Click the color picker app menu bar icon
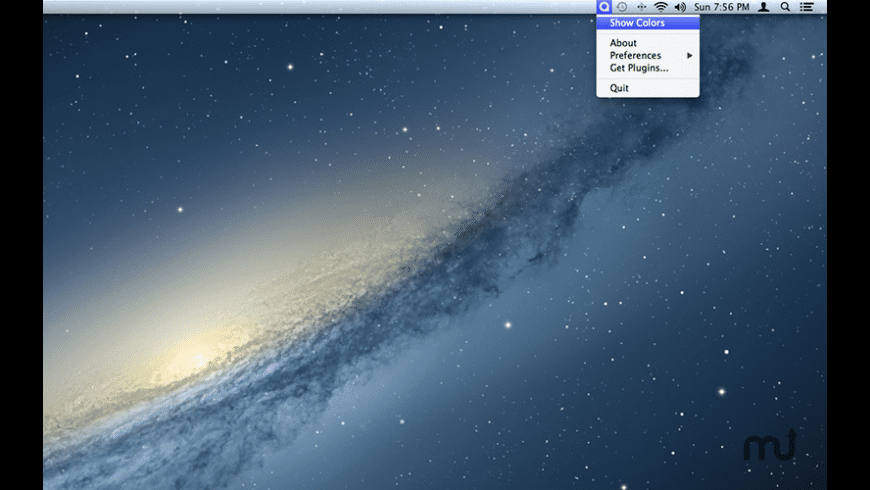The width and height of the screenshot is (870, 490). click(603, 6)
